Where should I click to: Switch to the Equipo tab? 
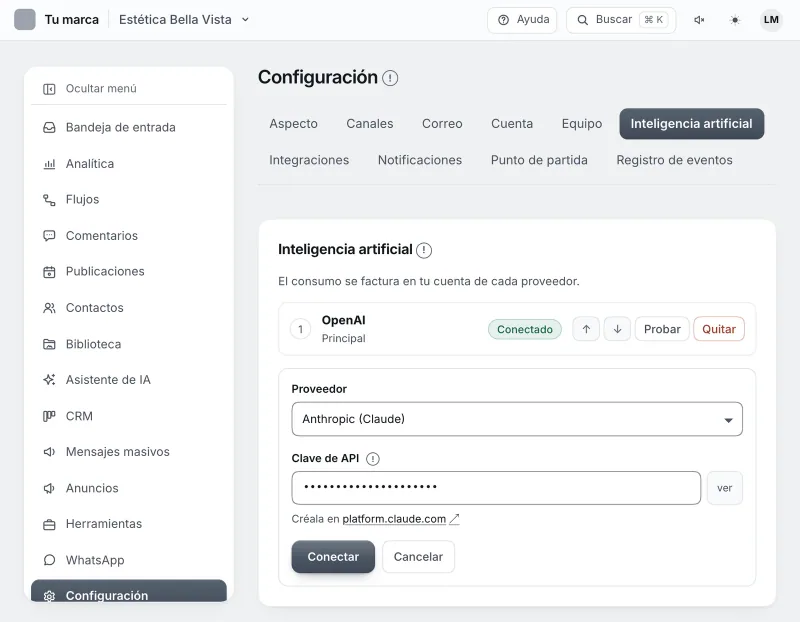582,123
